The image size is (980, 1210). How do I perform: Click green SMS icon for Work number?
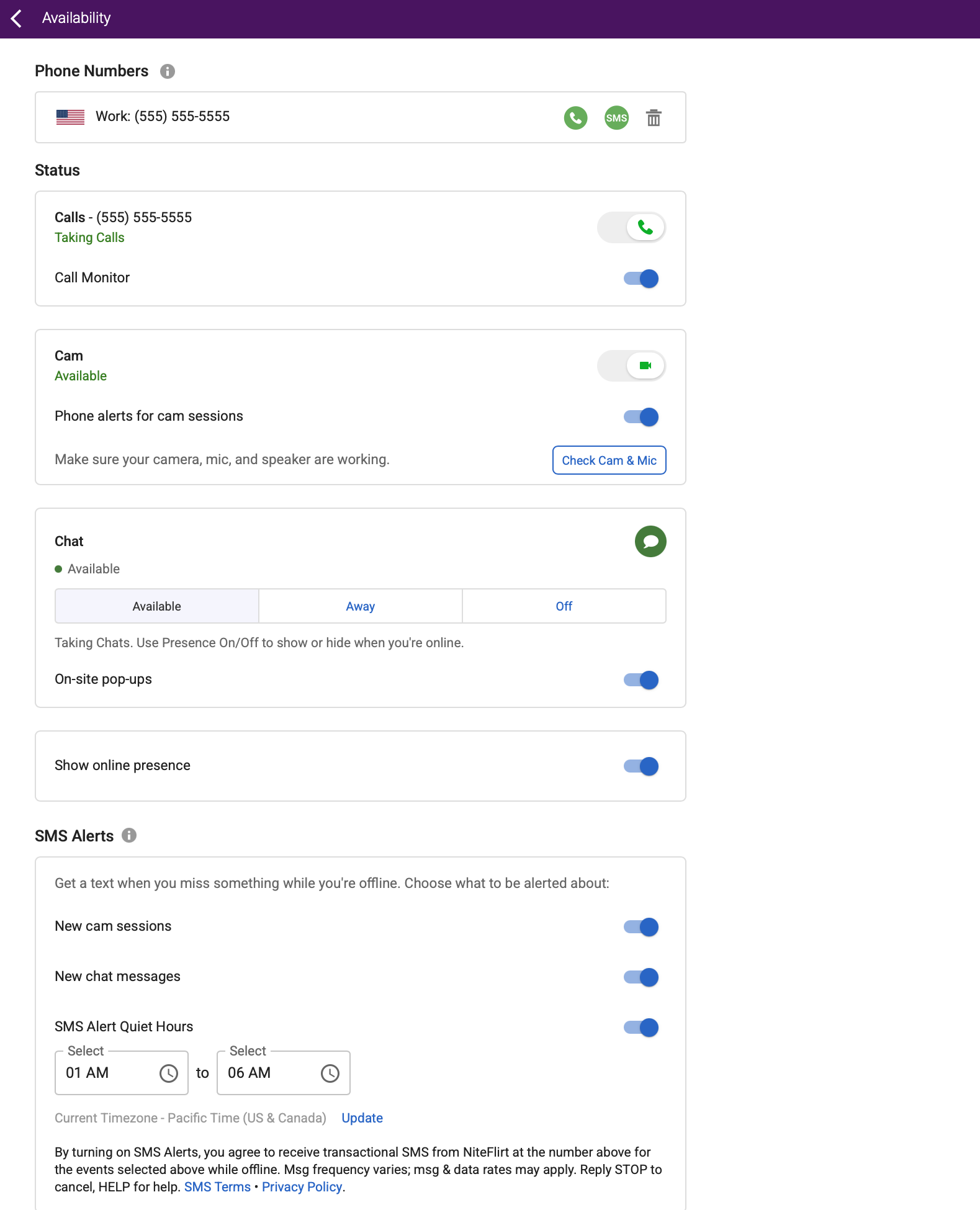pyautogui.click(x=616, y=118)
